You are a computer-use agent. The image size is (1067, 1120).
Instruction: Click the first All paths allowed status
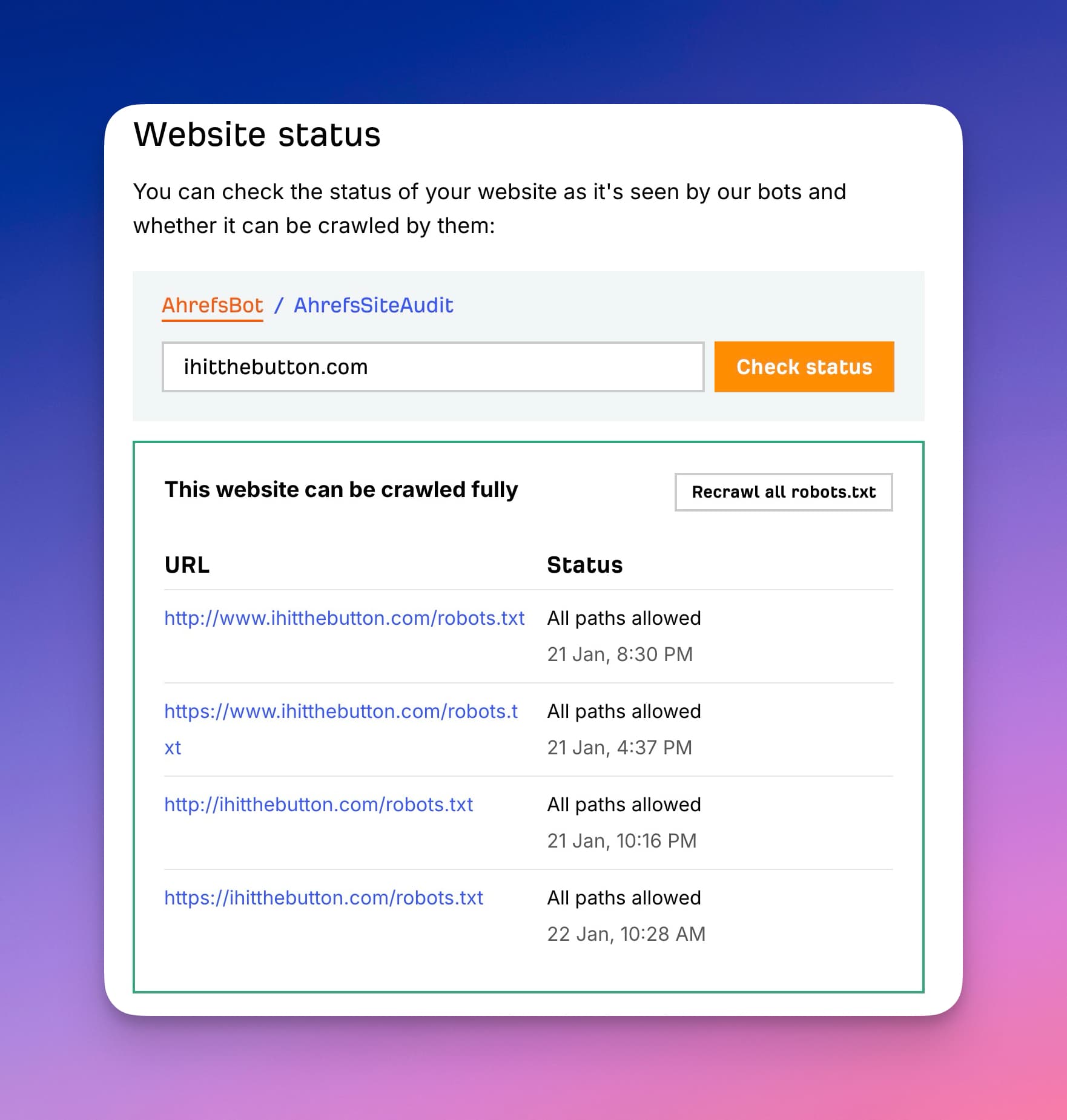(624, 618)
